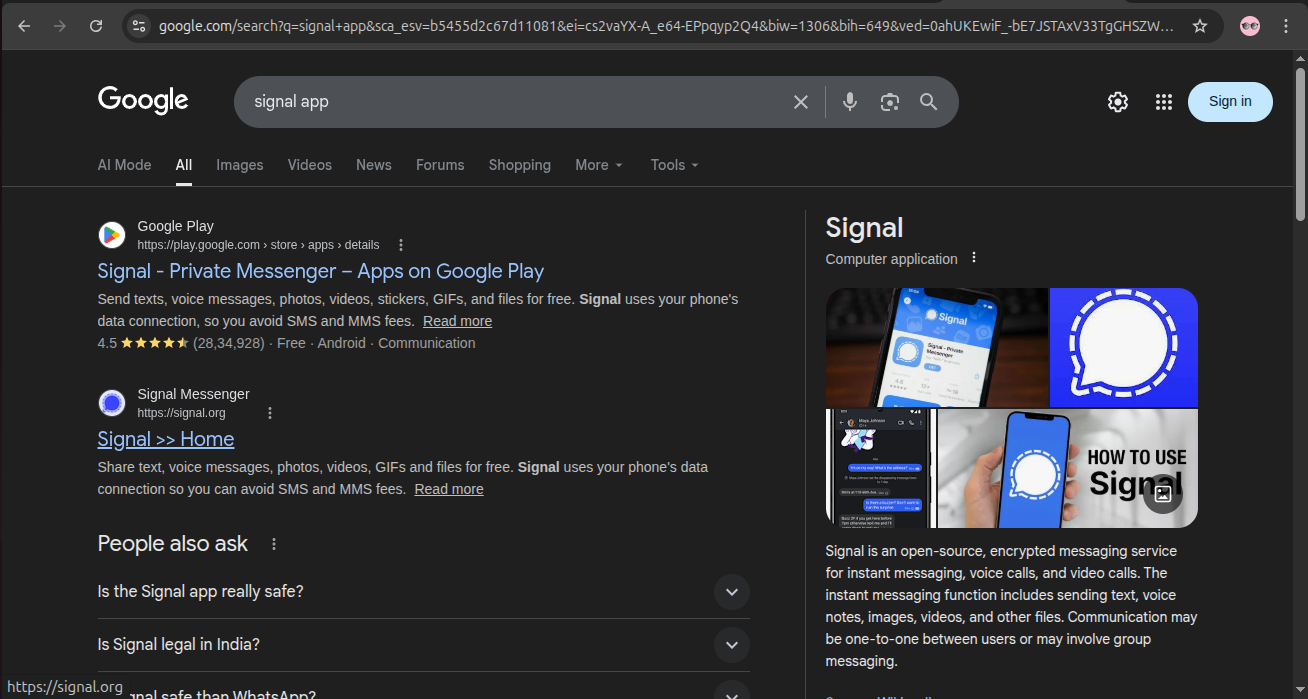Click the microphone voice search icon

(x=850, y=102)
